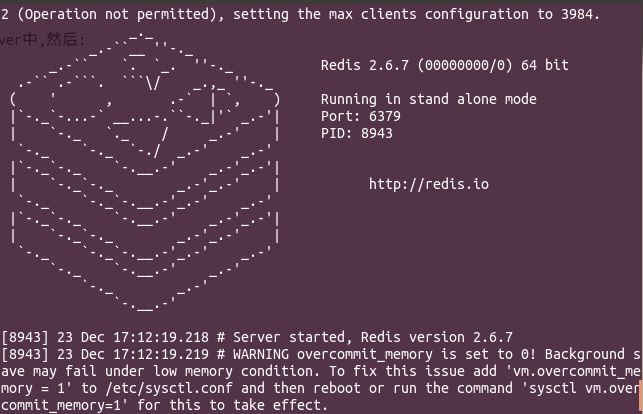This screenshot has width=643, height=414.
Task: Click the faint Chinese text '中,然后:'
Action: 54,40
